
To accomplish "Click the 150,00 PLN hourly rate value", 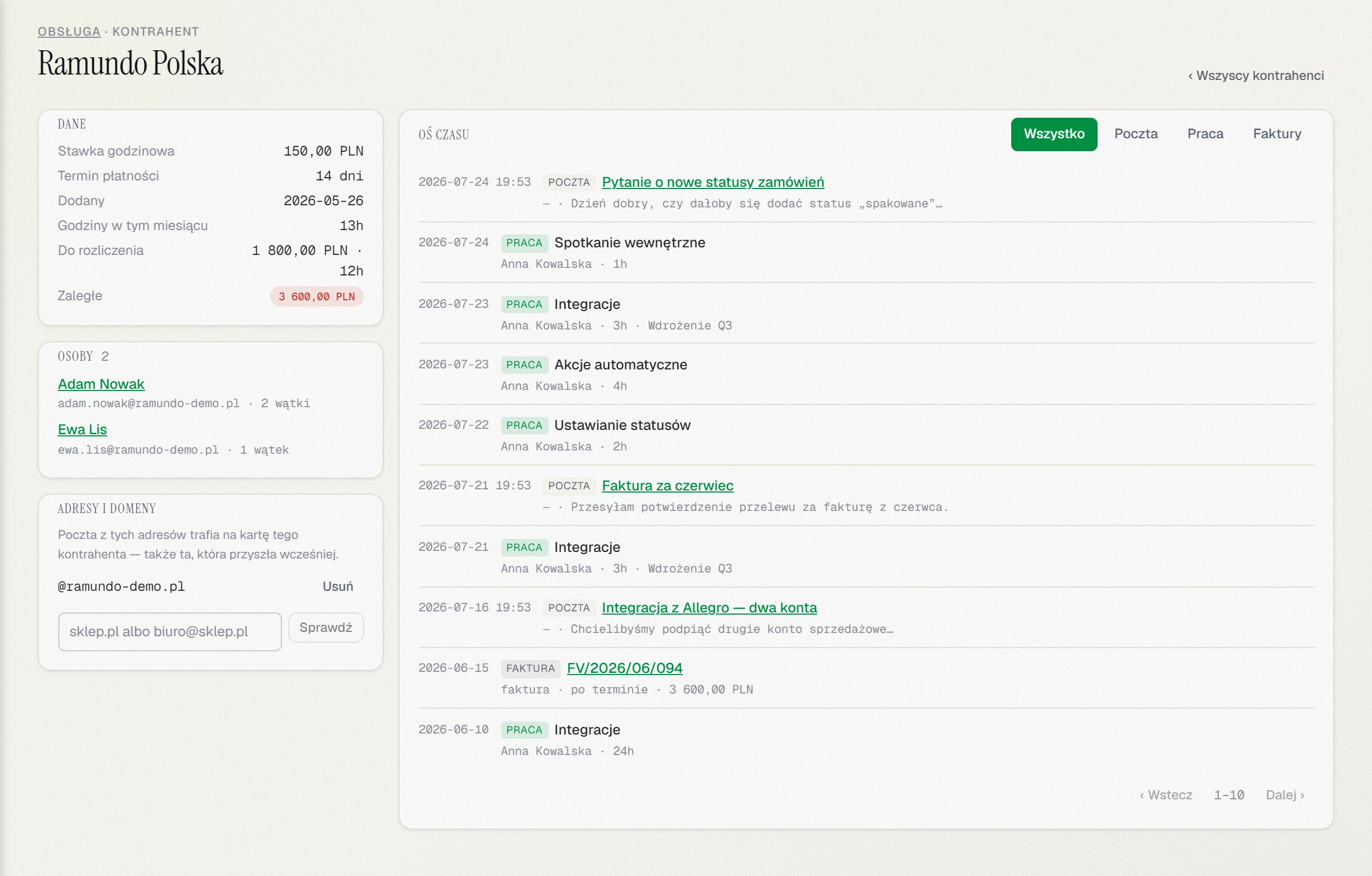I will point(324,151).
